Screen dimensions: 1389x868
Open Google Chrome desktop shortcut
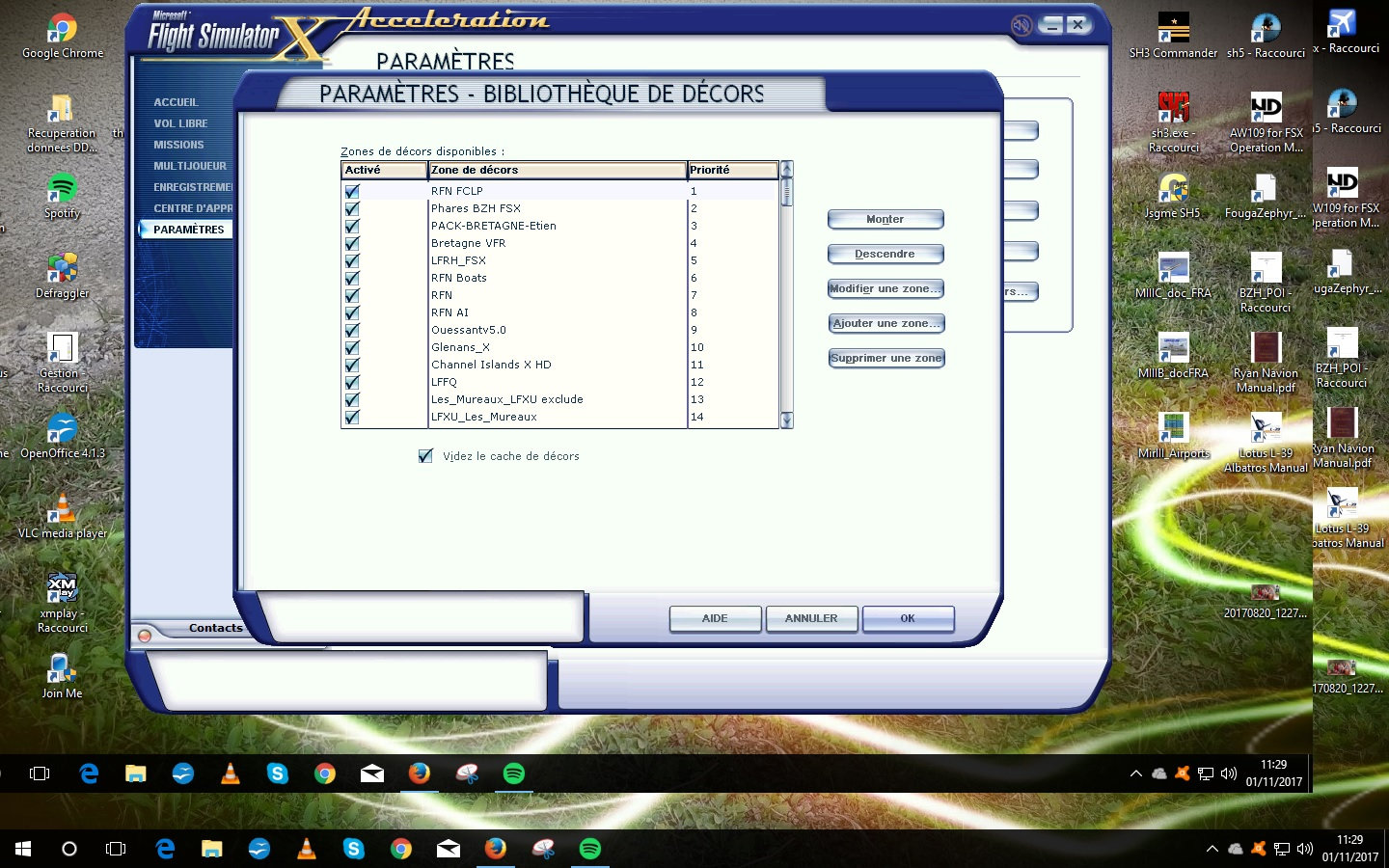coord(63,32)
